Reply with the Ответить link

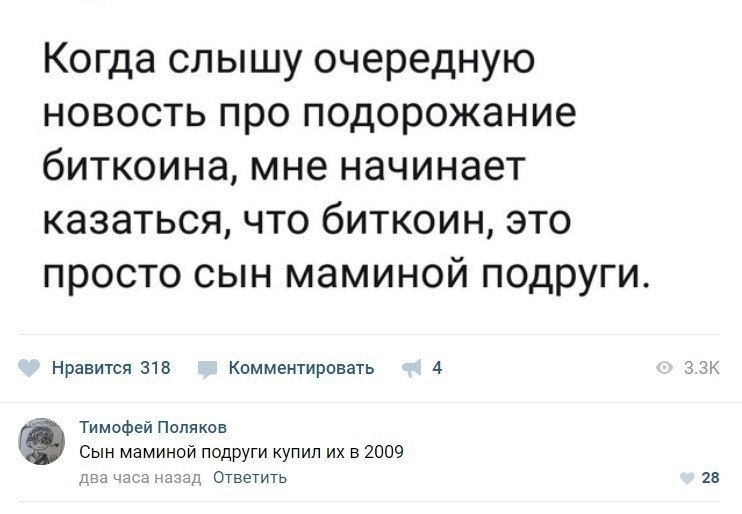point(250,477)
